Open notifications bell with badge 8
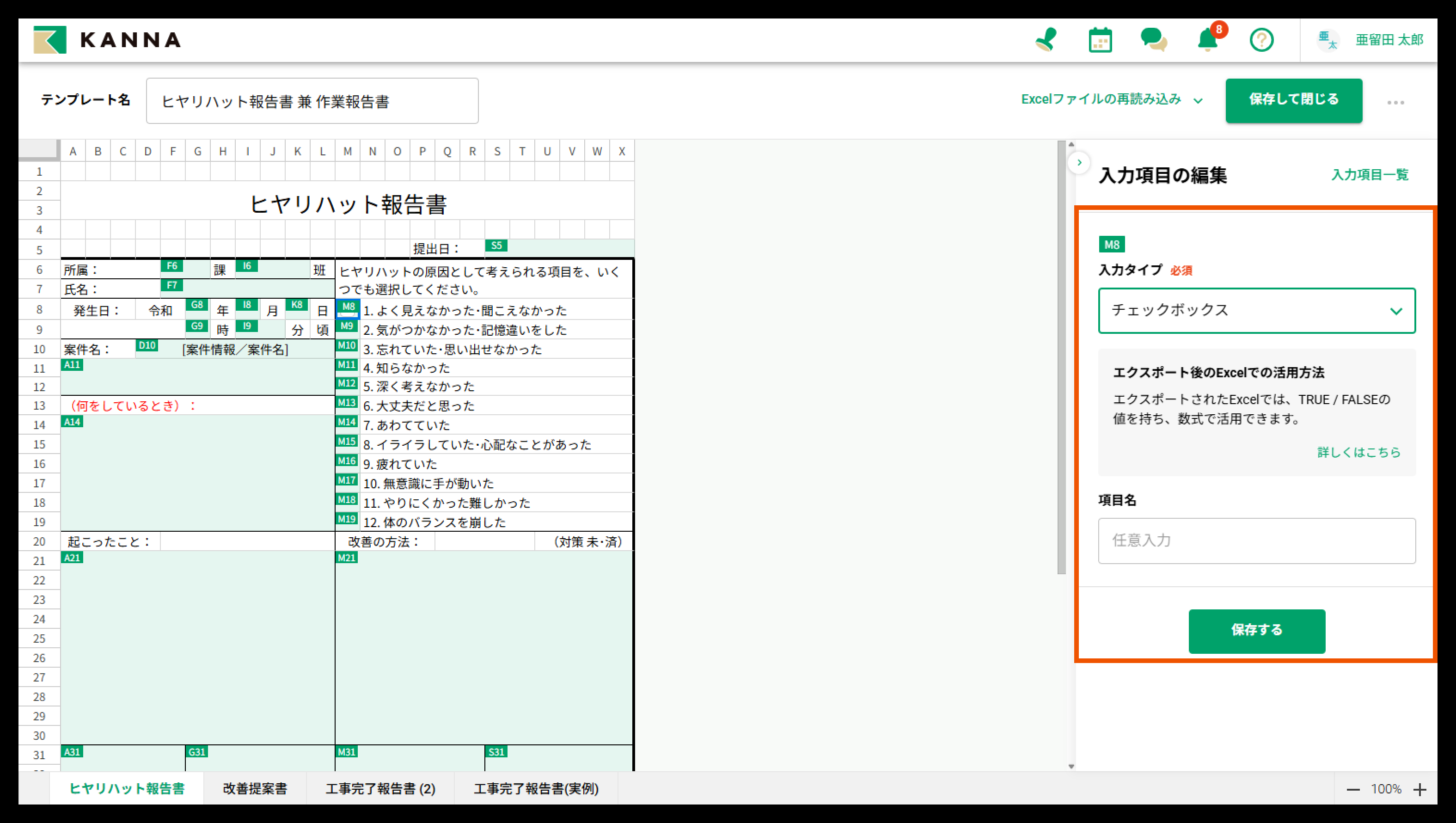 pos(1208,40)
